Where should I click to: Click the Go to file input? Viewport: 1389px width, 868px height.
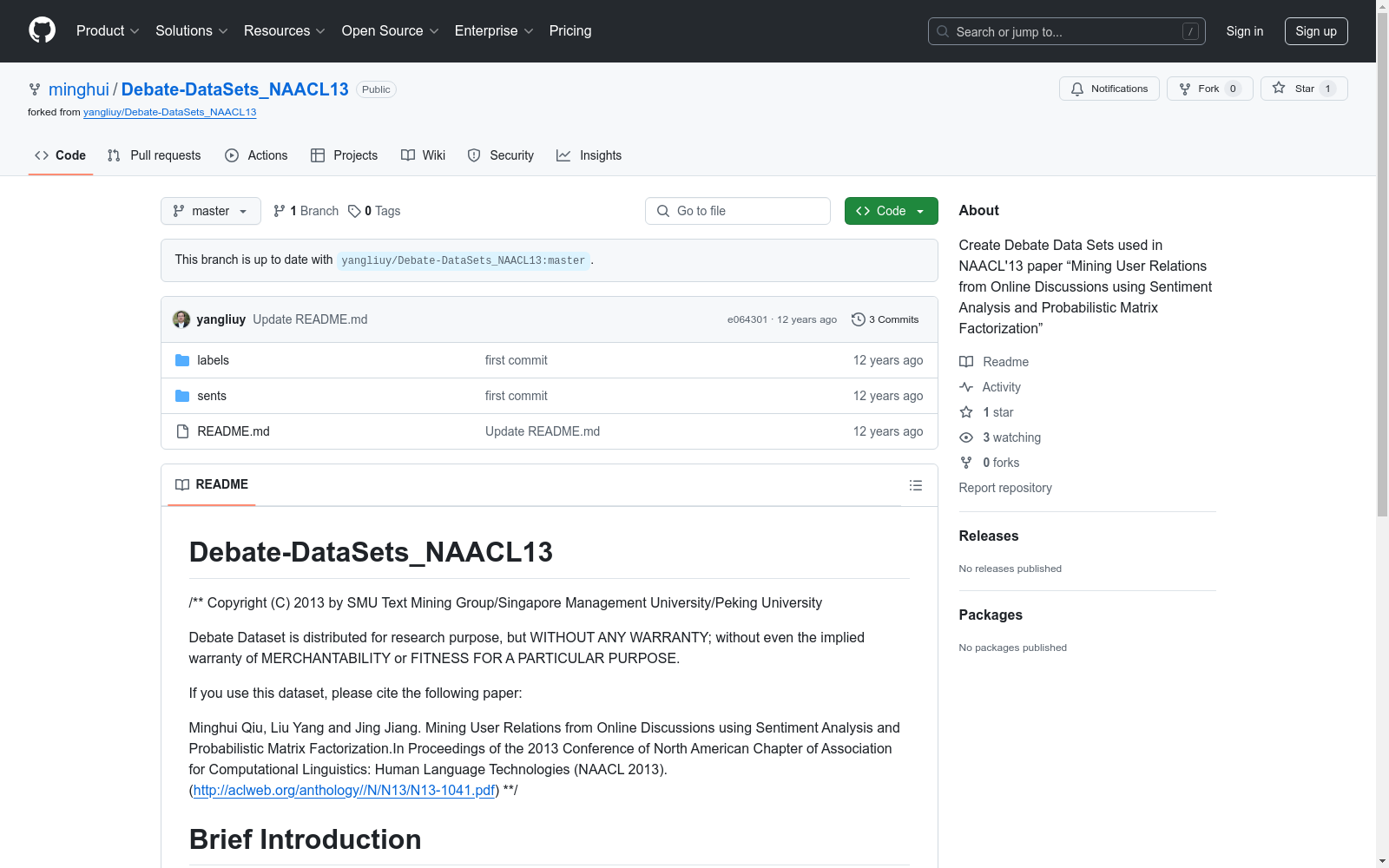[738, 211]
